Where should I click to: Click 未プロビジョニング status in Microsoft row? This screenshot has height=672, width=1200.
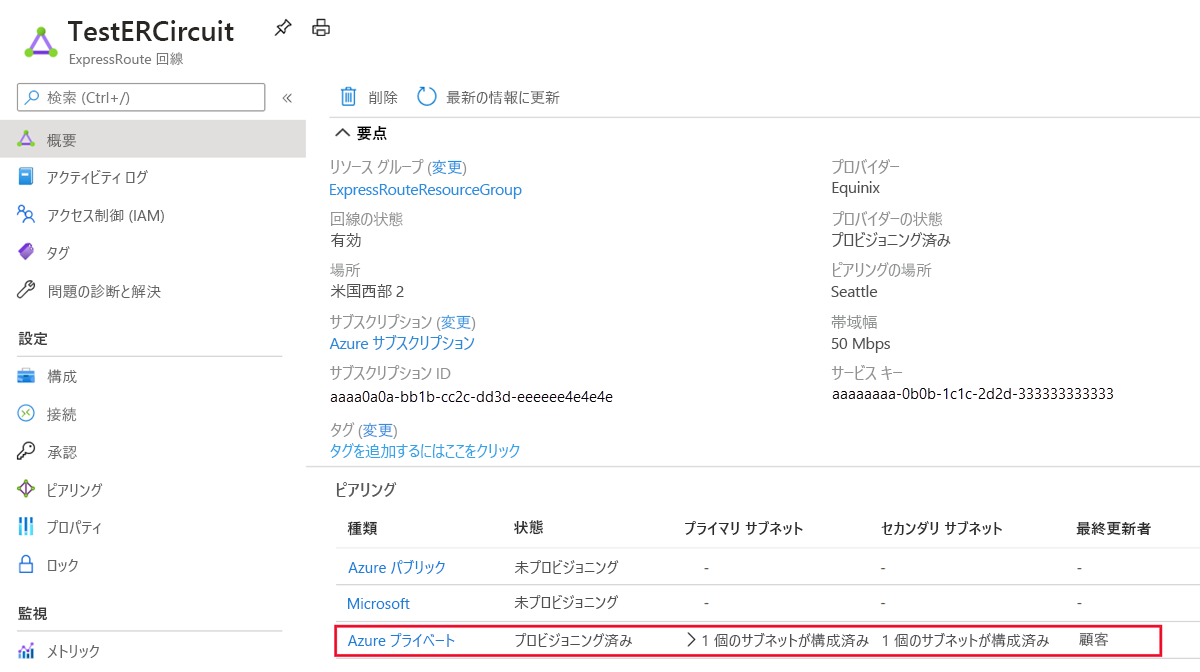(566, 603)
